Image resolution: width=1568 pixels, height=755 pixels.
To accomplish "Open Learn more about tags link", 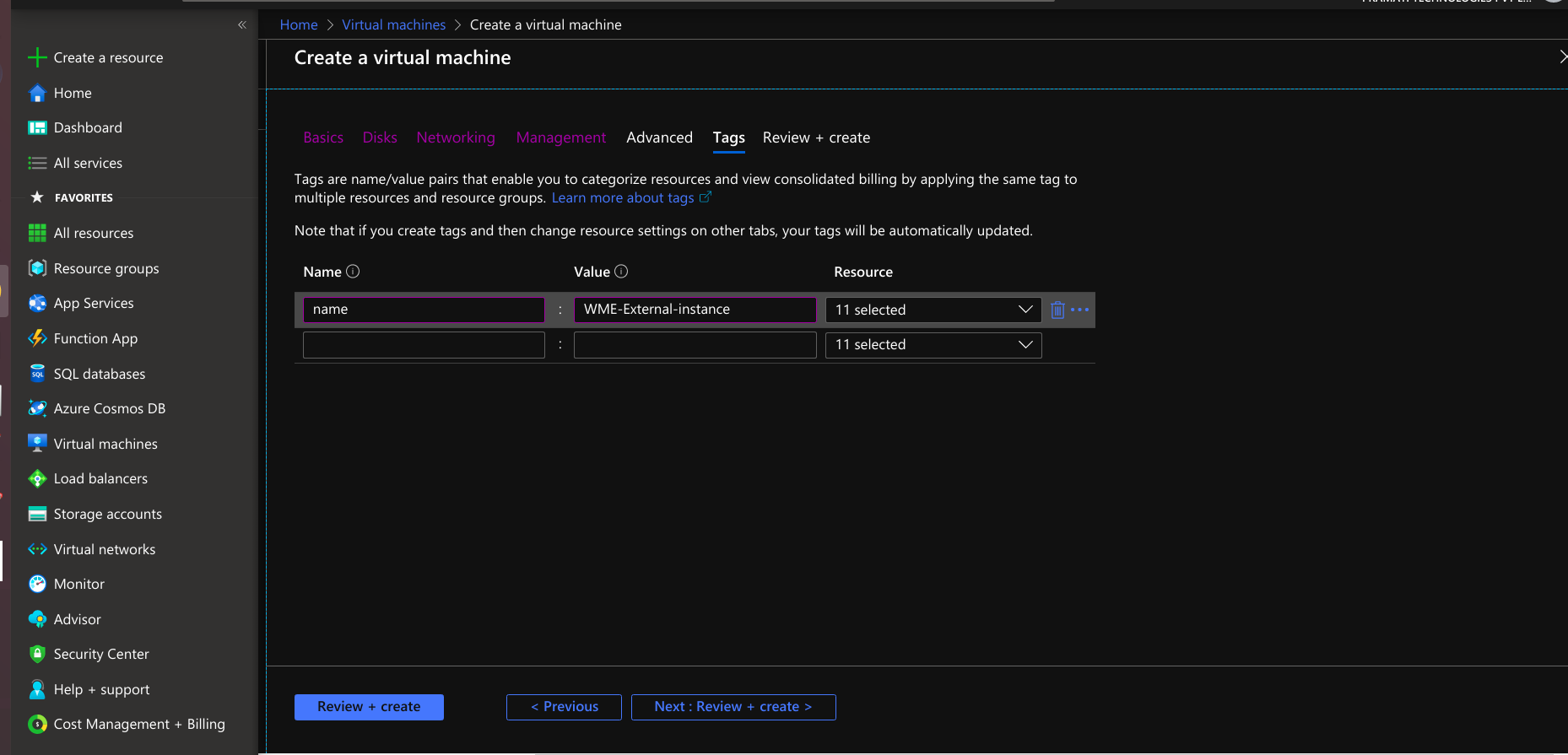I will [623, 197].
